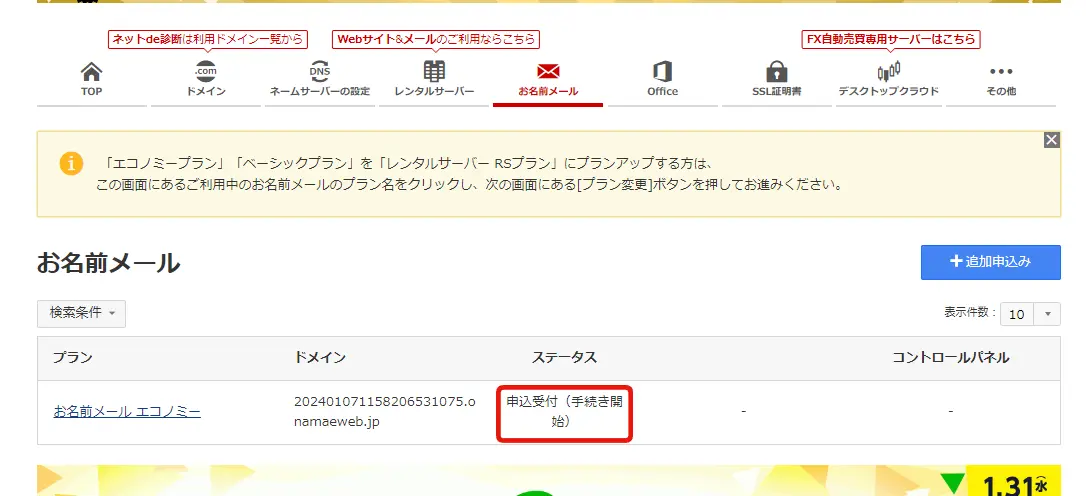Close the yellow notice banner
The image size is (1086, 496).
(1051, 140)
